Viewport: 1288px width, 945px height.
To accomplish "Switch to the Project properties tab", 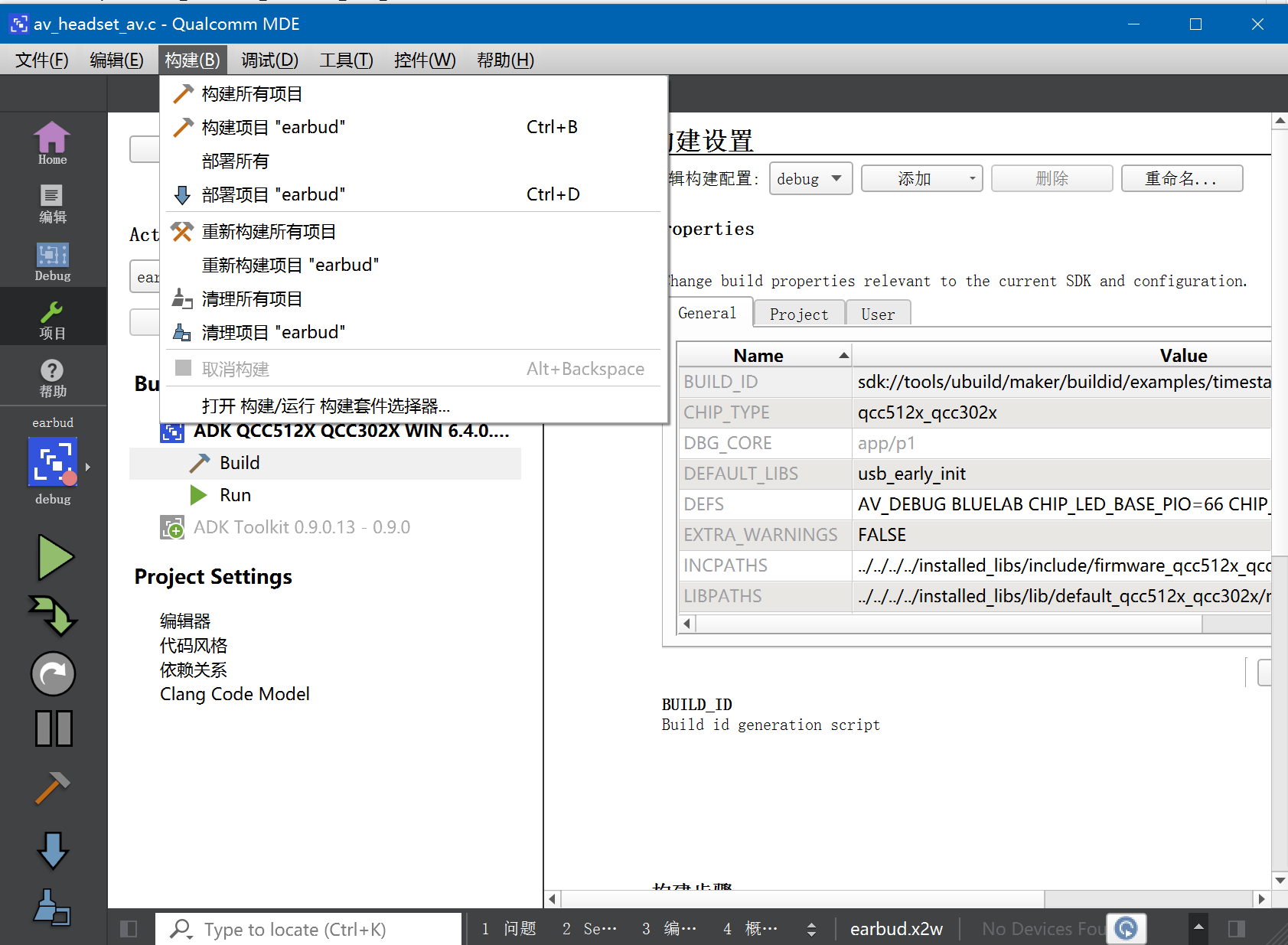I will point(798,314).
